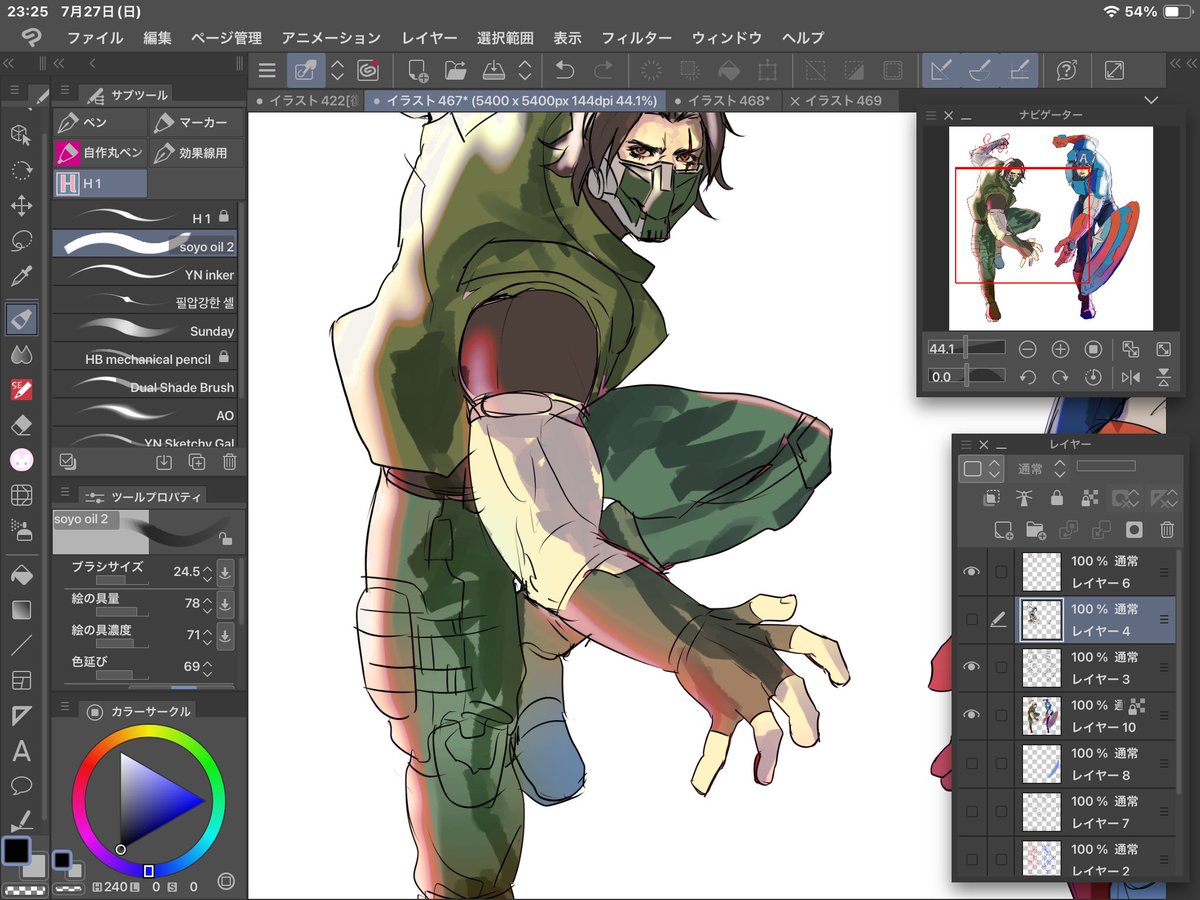Select the マーカー sub tool group
Screen dimensions: 1200x900
[x=196, y=123]
